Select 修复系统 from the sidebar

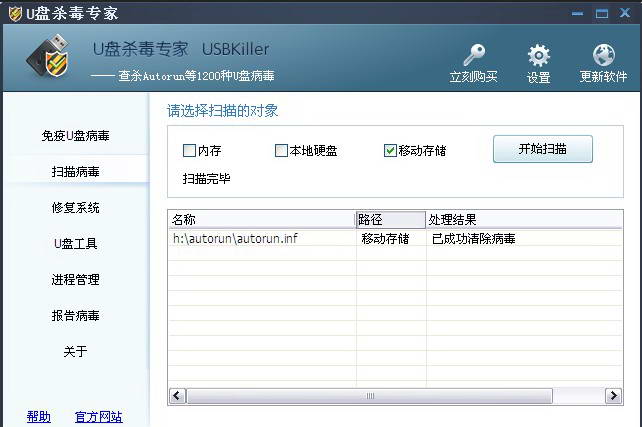click(75, 207)
